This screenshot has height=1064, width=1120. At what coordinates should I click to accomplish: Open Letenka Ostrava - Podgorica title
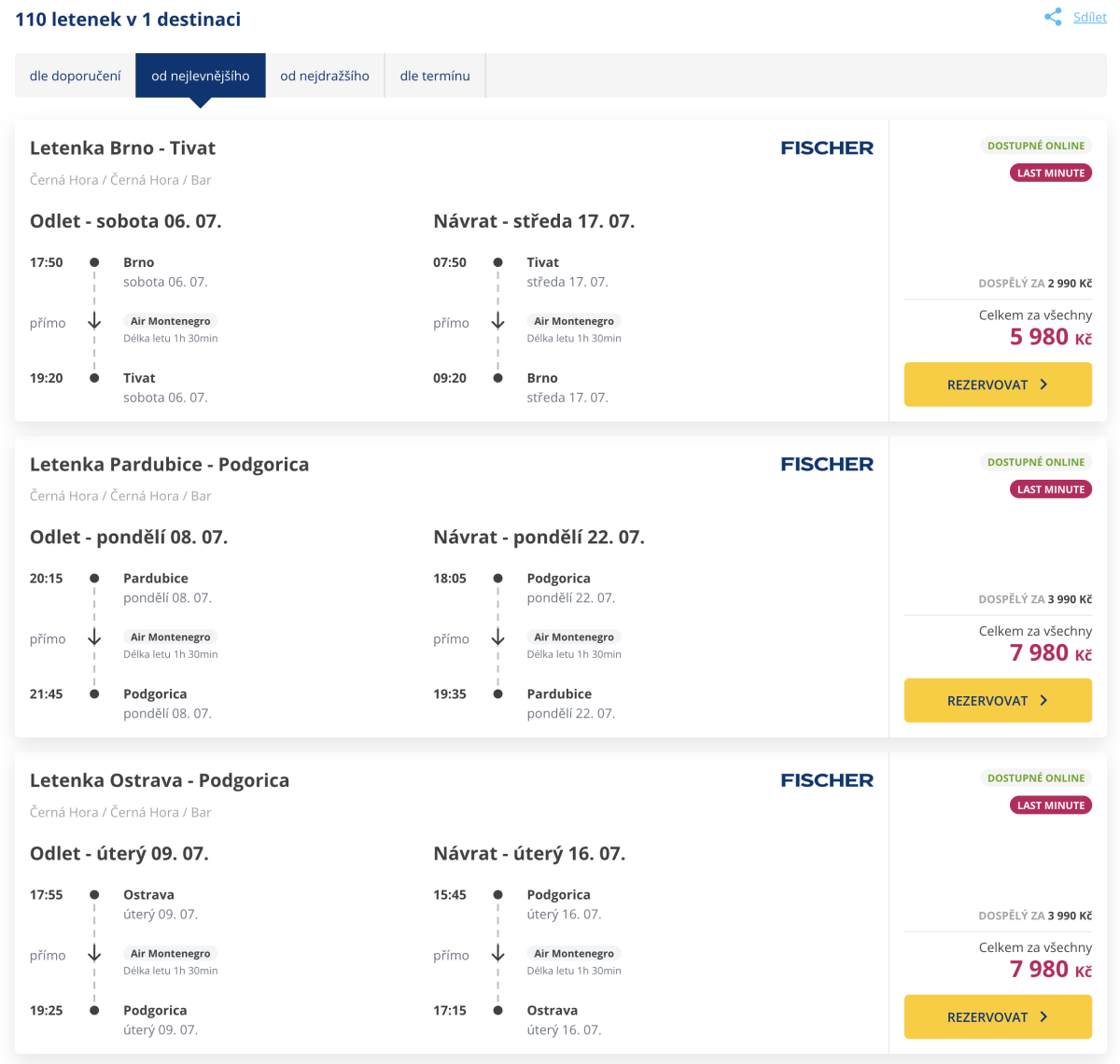(160, 780)
